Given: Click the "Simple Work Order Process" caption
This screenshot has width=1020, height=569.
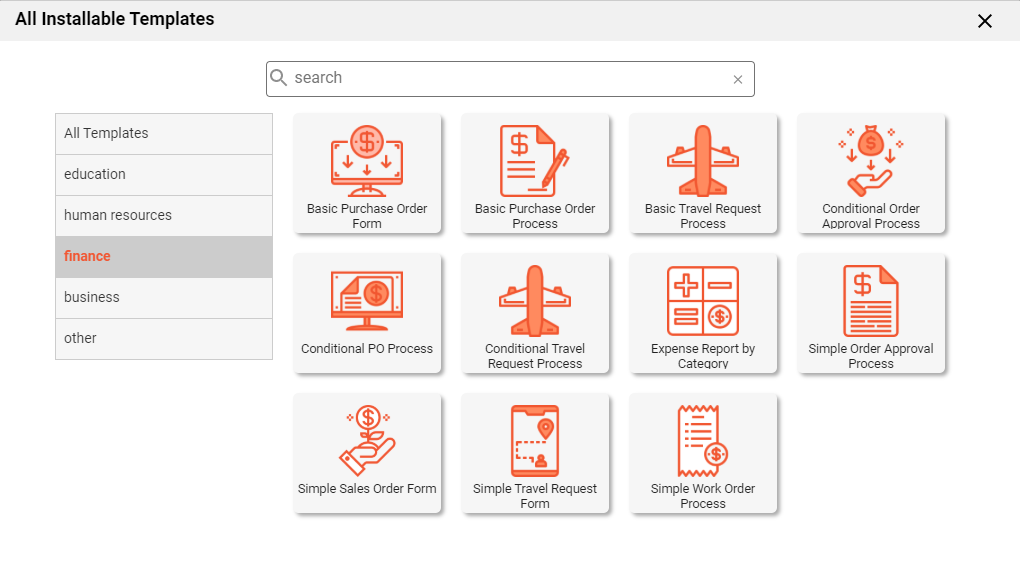Looking at the screenshot, I should [x=703, y=496].
